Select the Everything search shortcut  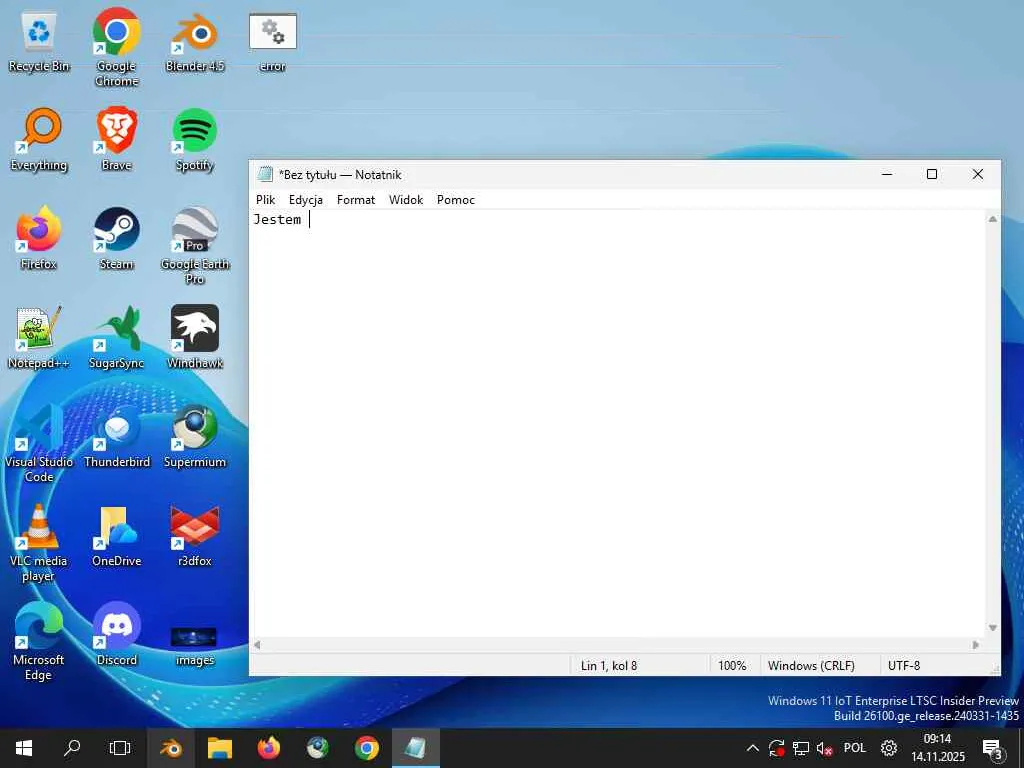pyautogui.click(x=39, y=140)
